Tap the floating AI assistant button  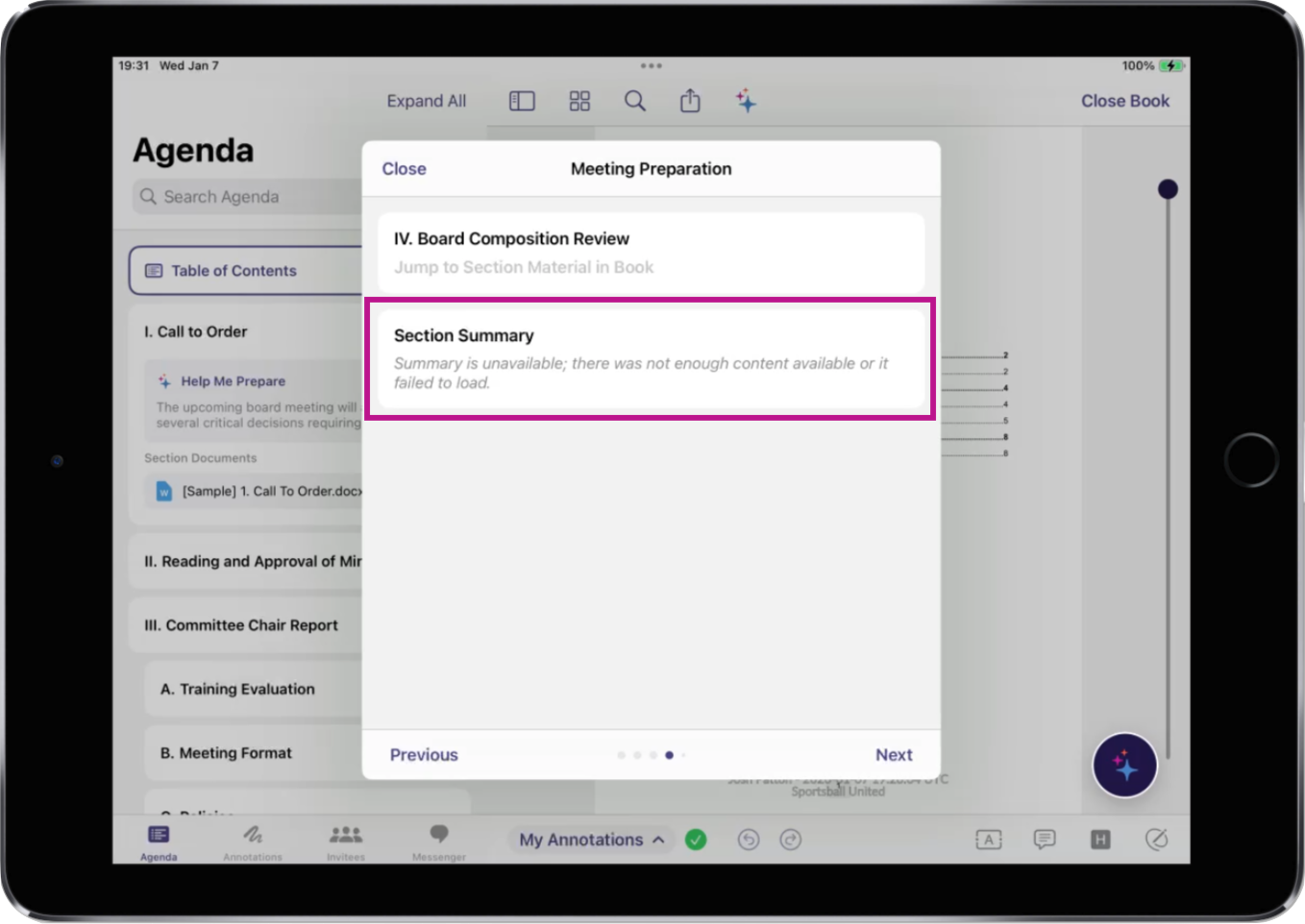1124,766
